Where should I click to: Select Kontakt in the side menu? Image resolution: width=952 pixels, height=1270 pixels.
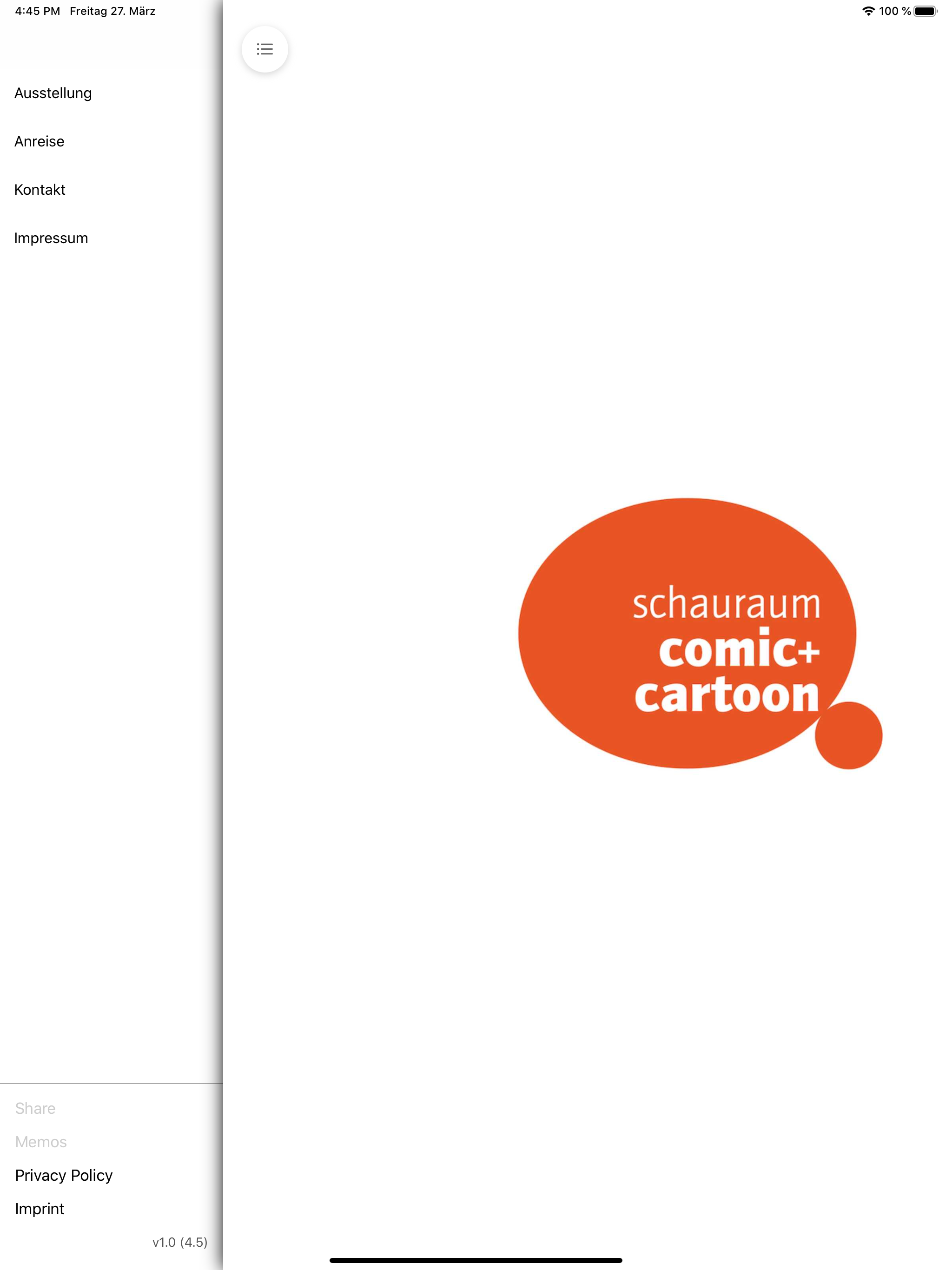(x=40, y=190)
